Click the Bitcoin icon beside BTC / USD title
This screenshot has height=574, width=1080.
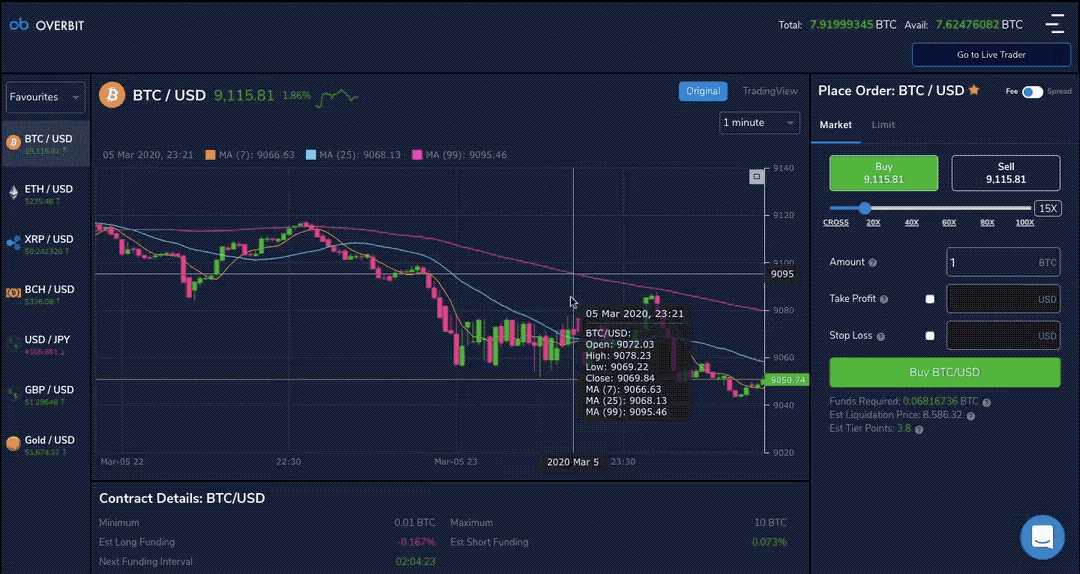112,95
